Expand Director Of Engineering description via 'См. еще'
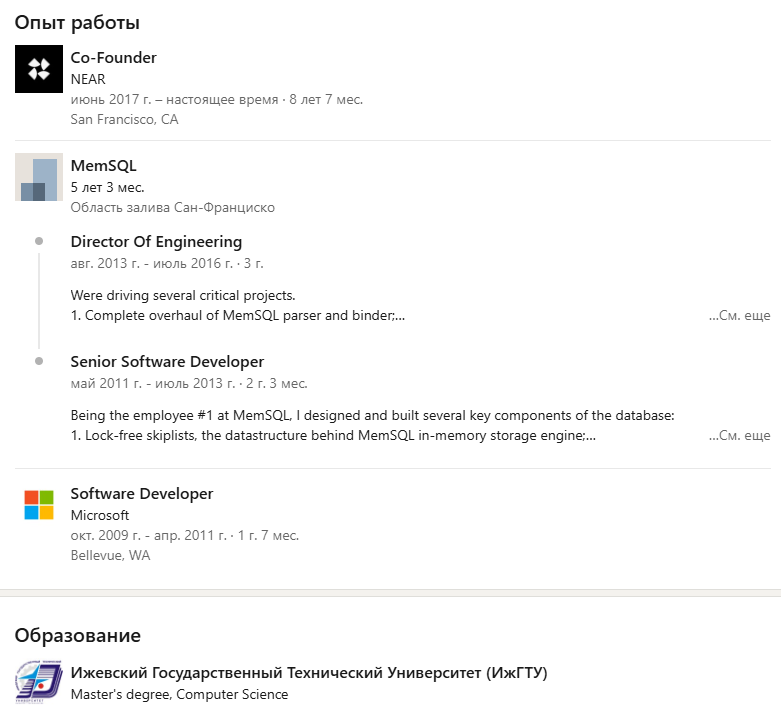The height and width of the screenshot is (719, 781). point(740,315)
